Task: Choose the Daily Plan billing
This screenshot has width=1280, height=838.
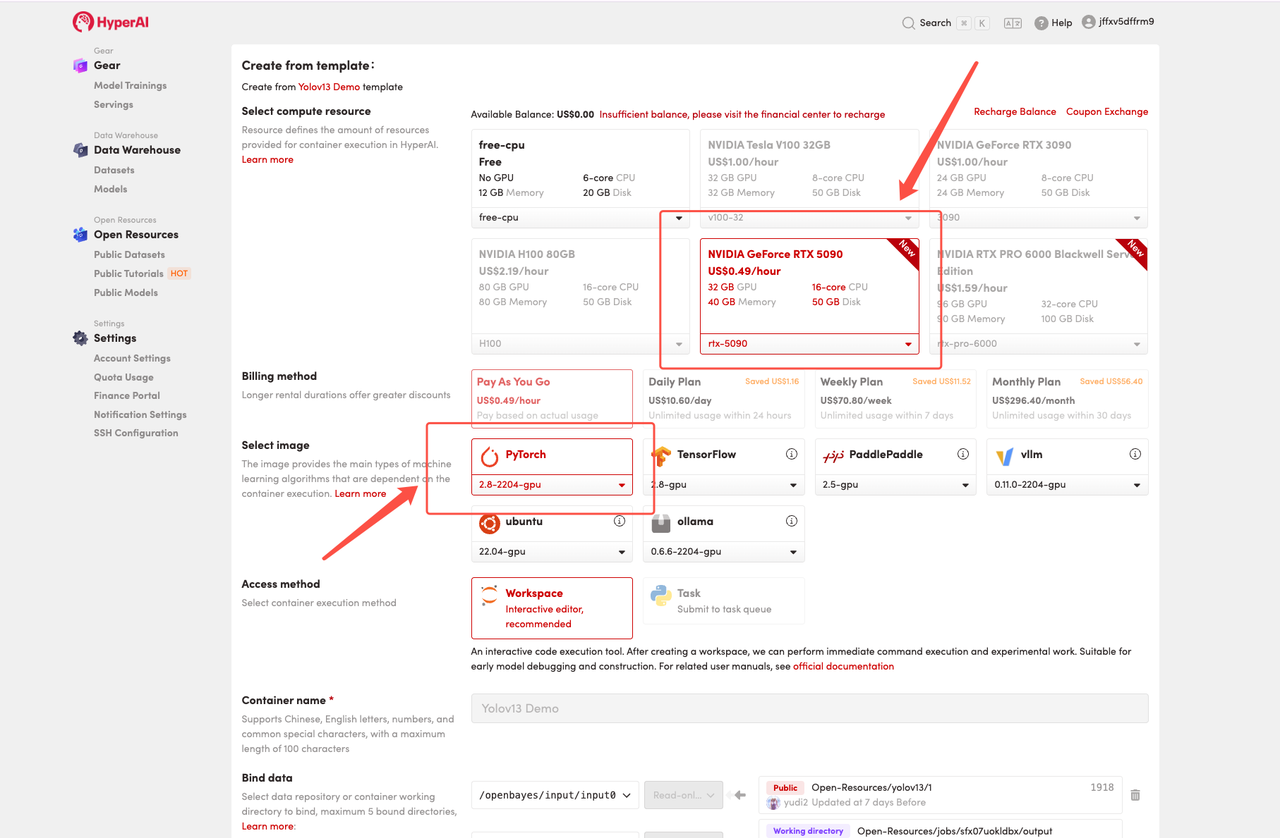Action: [x=724, y=398]
